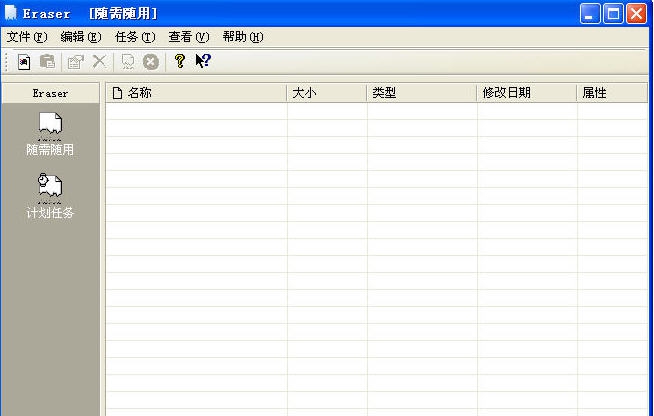Open the 文件(F) menu
Screen dimensions: 654x416
[27, 37]
